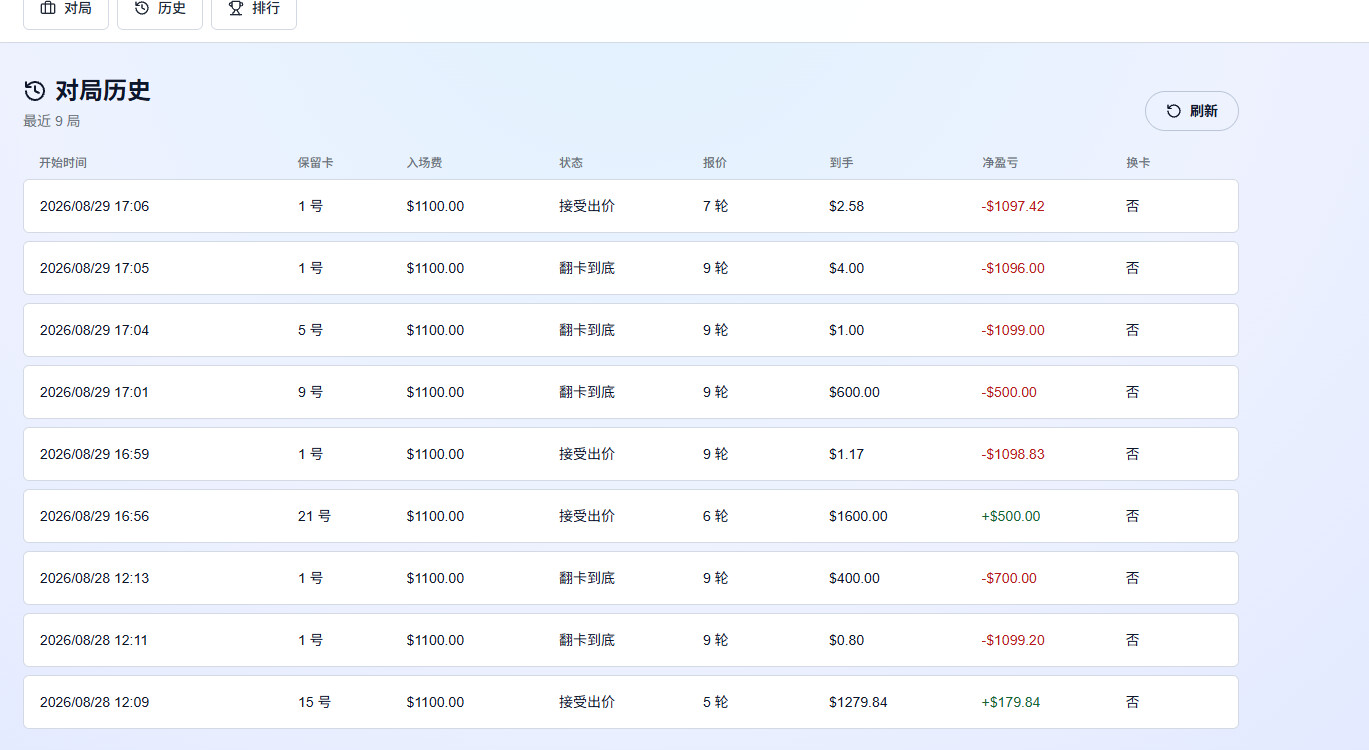
Task: Select start time 2026/08/28 12:09
Action: click(x=94, y=702)
